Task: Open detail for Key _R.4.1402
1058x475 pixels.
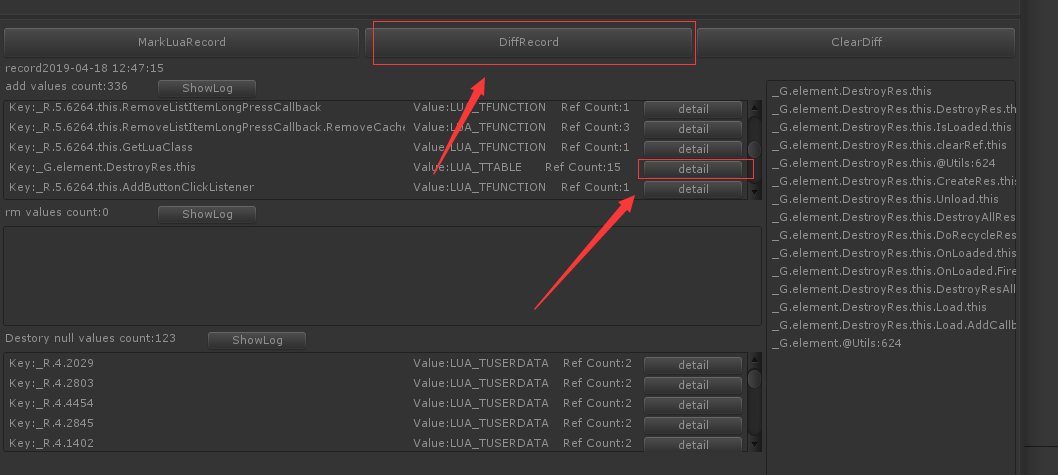Action: point(693,445)
